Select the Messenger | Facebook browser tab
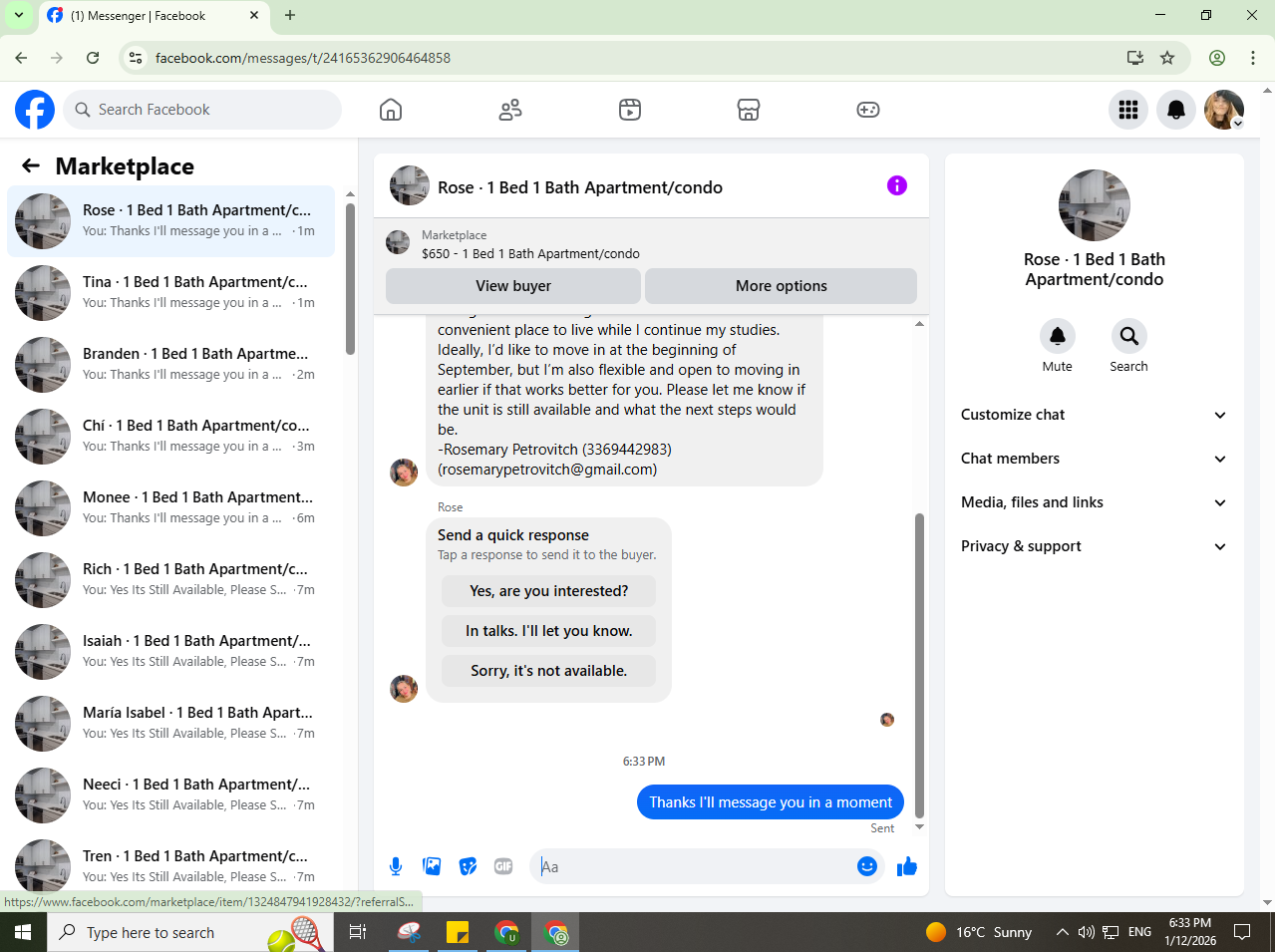1275x952 pixels. pyautogui.click(x=155, y=16)
